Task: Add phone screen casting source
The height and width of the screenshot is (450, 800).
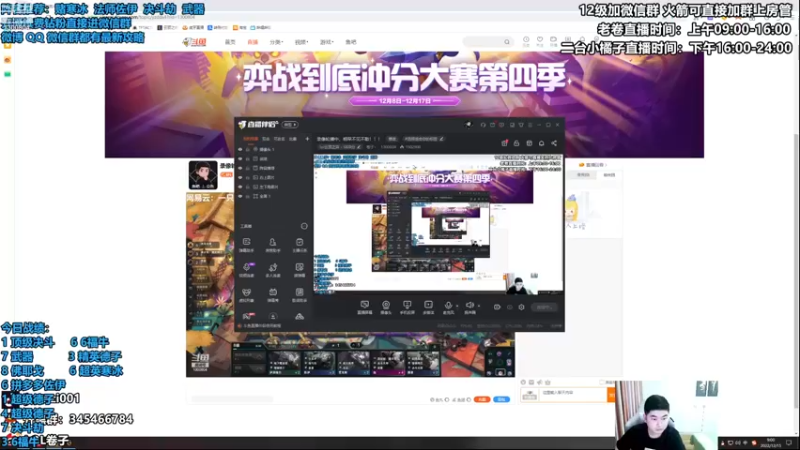Action: (x=407, y=307)
